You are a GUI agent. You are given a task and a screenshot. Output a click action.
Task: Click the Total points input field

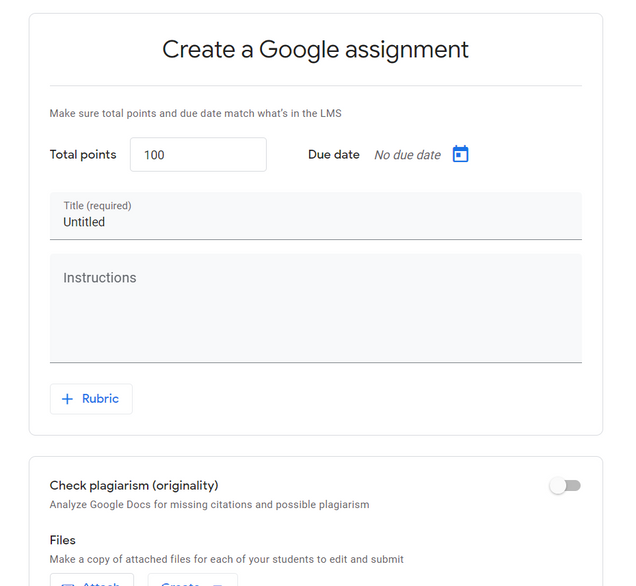[x=198, y=155]
